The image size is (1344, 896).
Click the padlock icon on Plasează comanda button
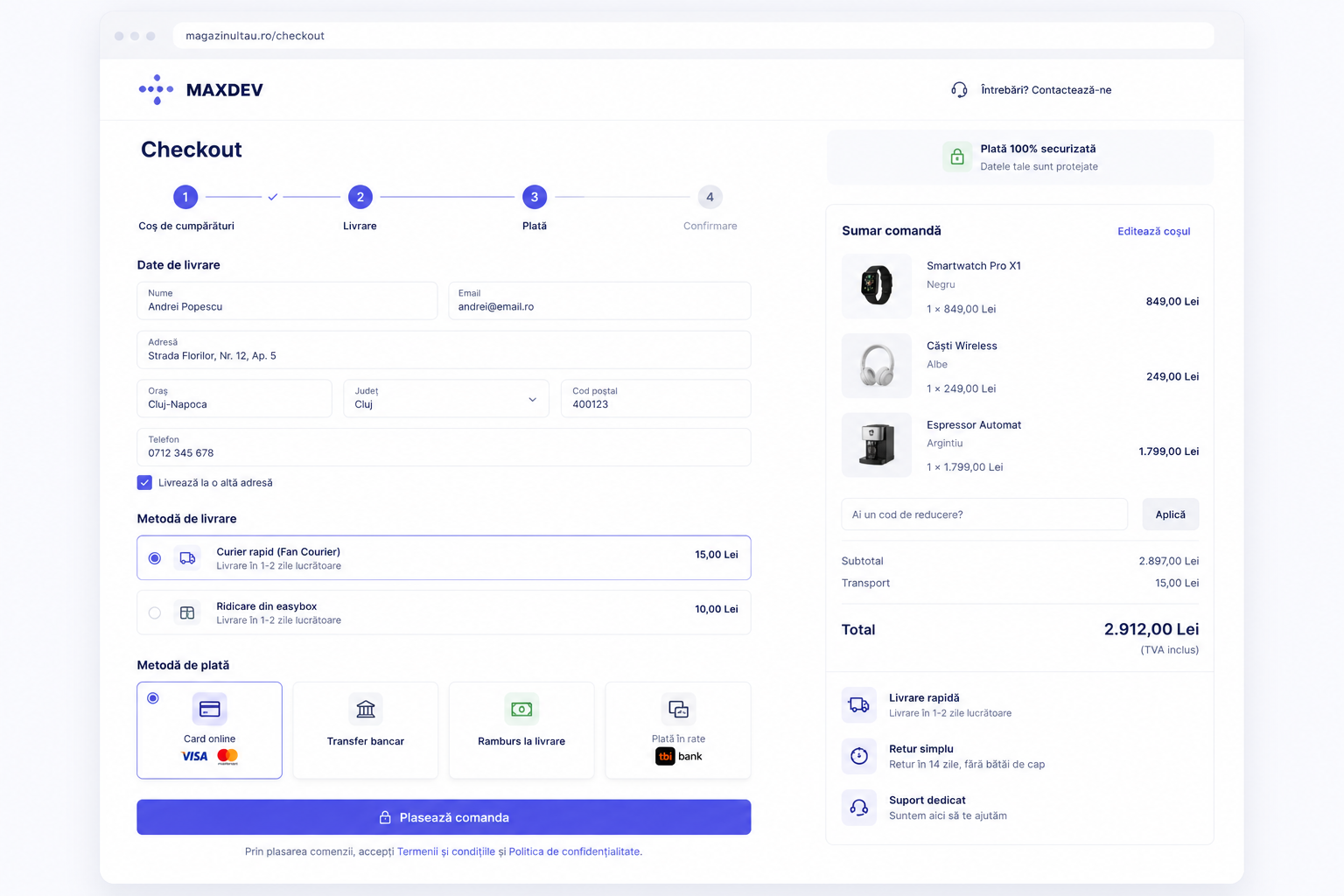385,817
